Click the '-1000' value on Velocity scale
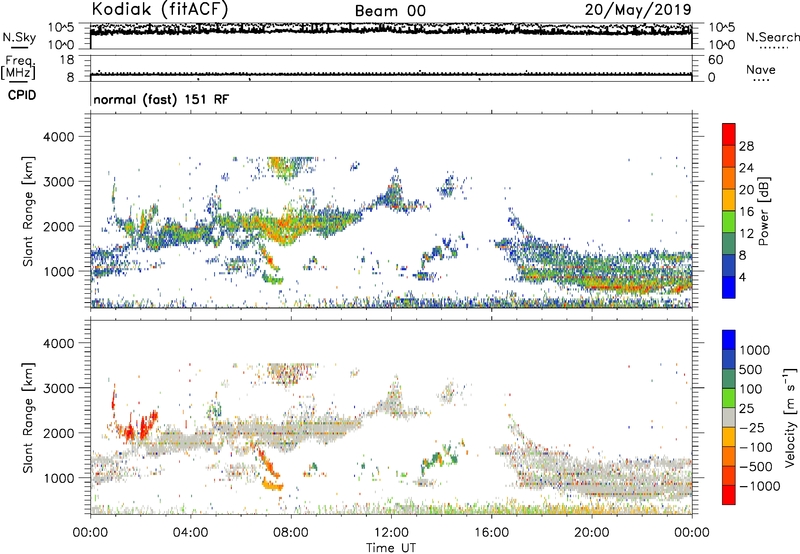 click(x=760, y=486)
